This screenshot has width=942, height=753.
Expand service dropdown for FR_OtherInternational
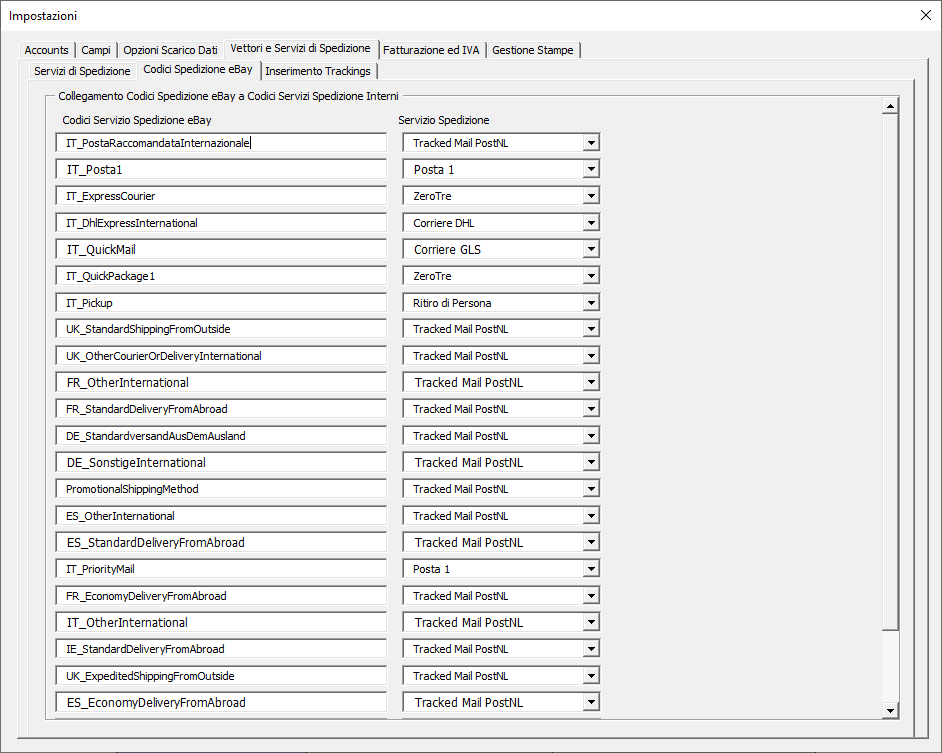click(591, 382)
